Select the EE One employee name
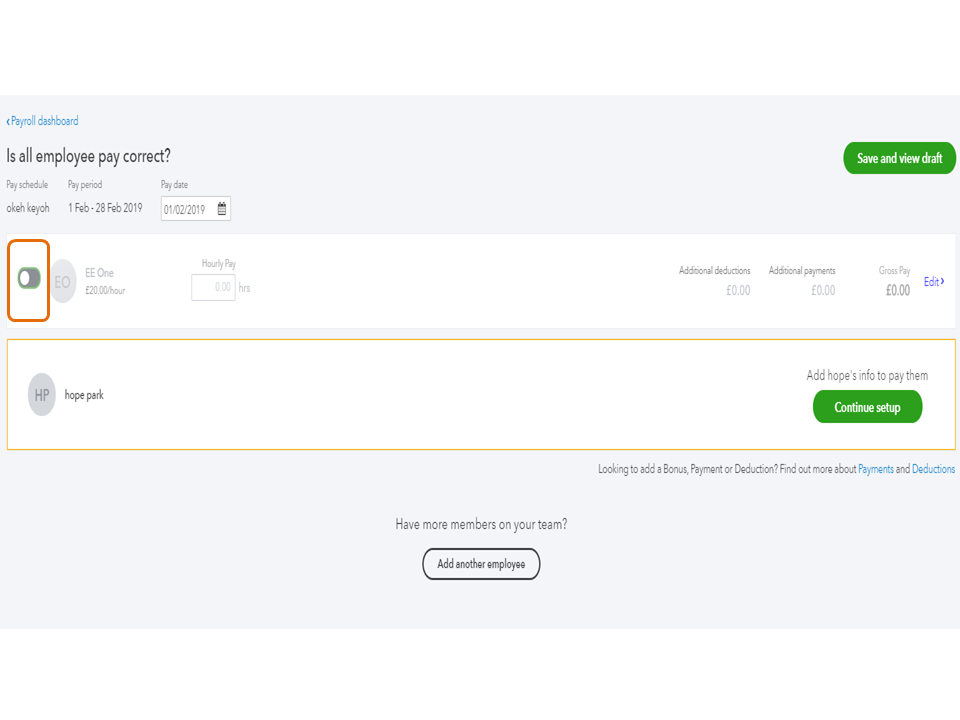 [x=100, y=273]
